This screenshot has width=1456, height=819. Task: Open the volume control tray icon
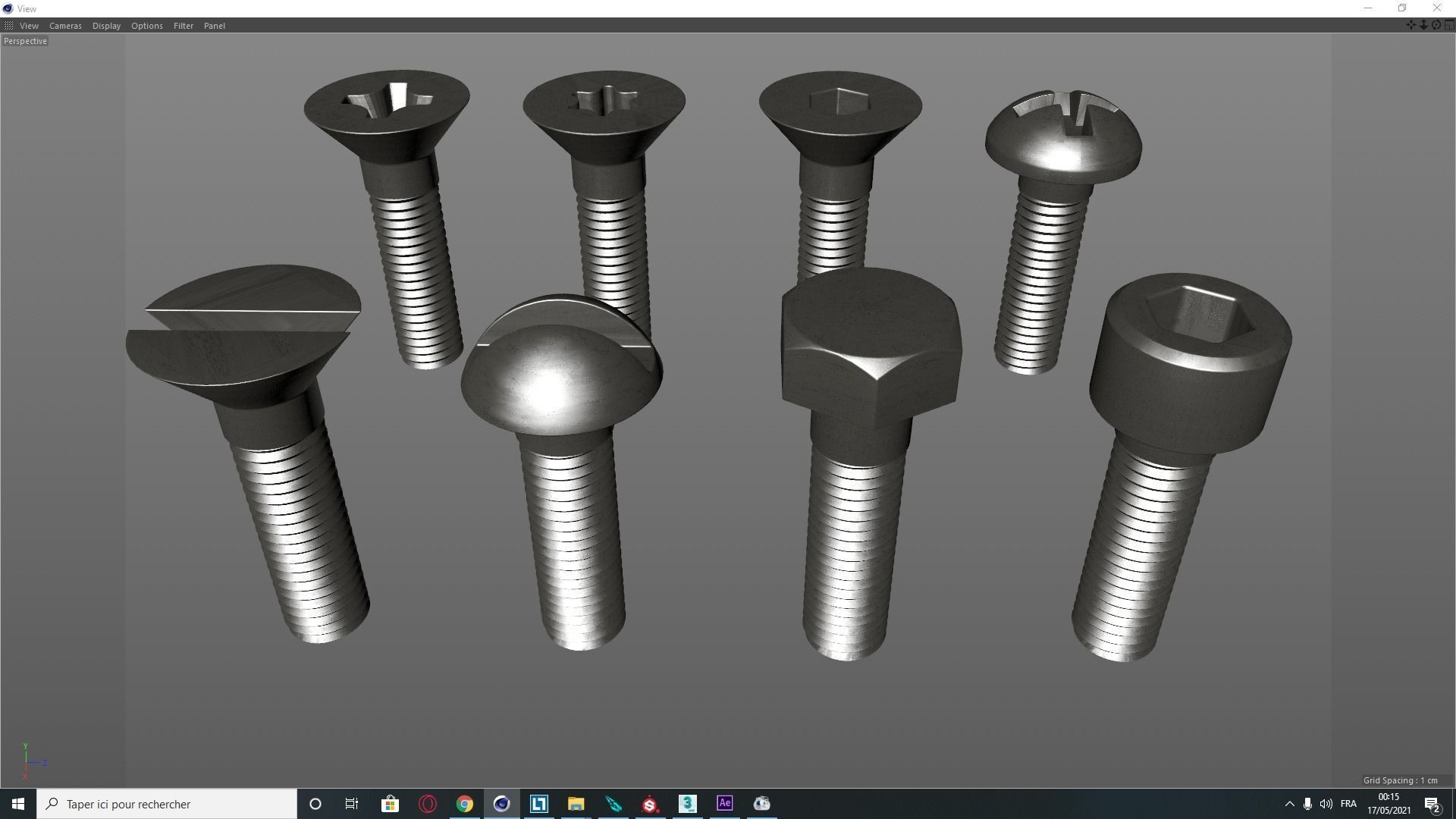[1326, 804]
